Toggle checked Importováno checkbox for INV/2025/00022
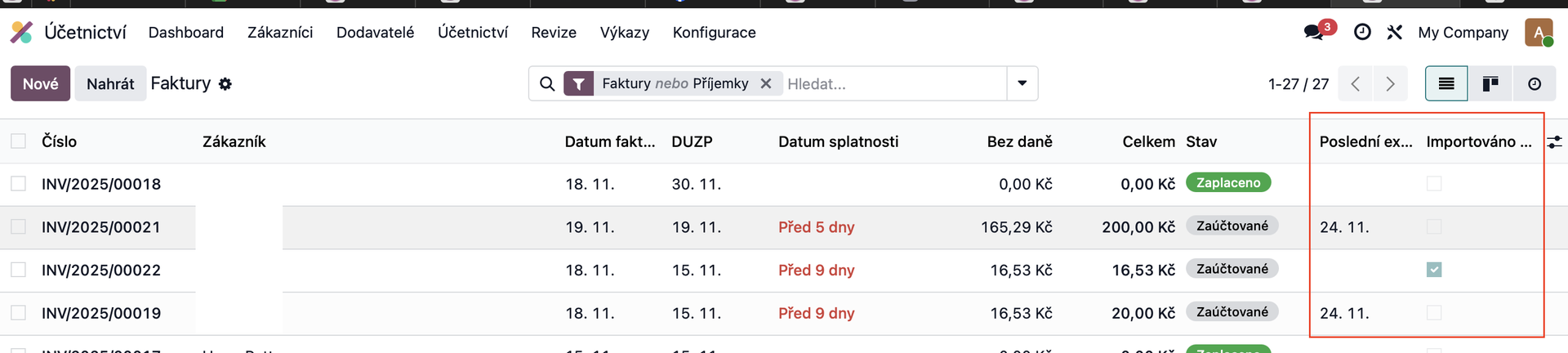The image size is (1568, 353). (1434, 270)
